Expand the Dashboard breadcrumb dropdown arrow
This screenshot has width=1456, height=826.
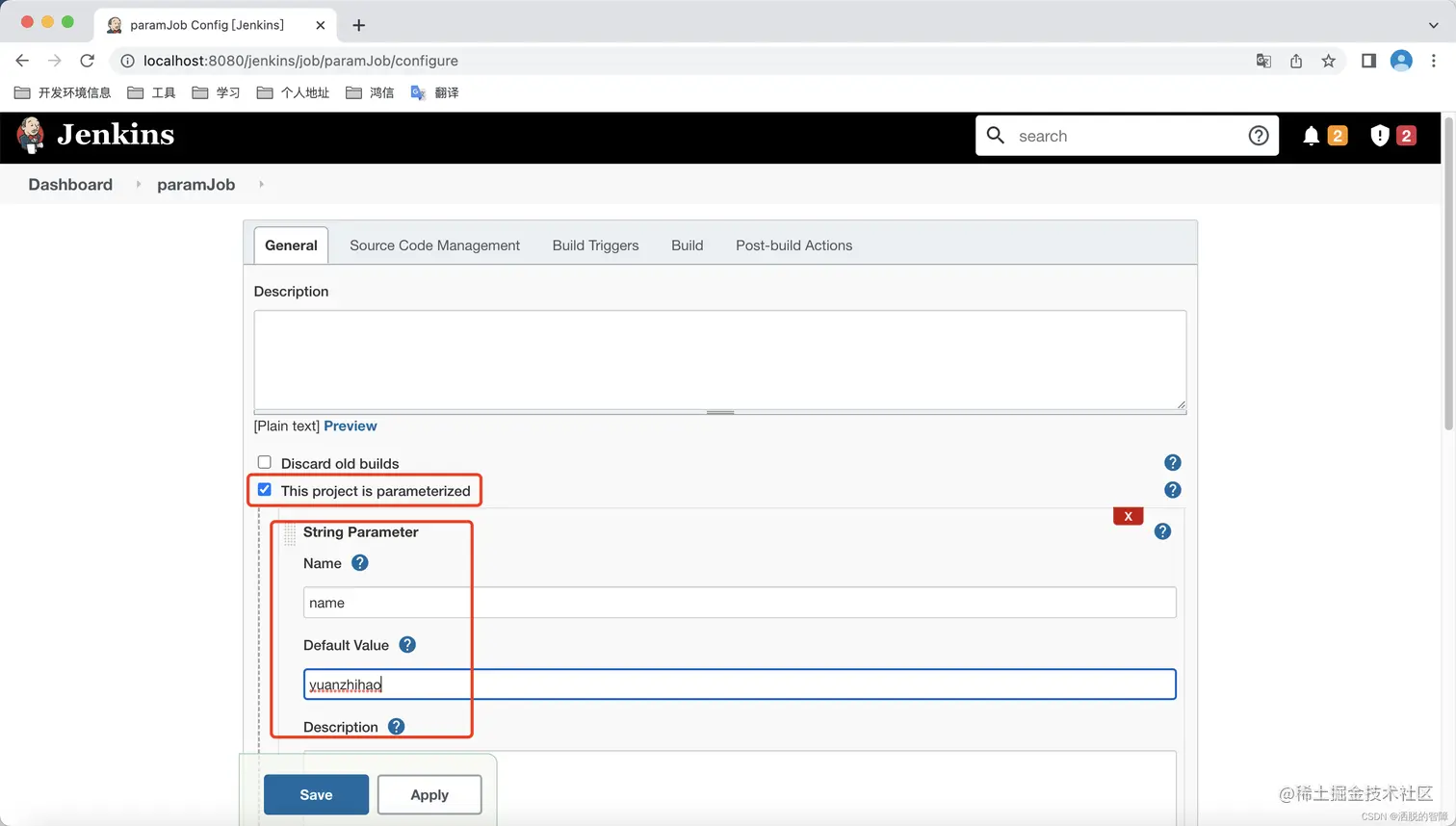coord(138,184)
